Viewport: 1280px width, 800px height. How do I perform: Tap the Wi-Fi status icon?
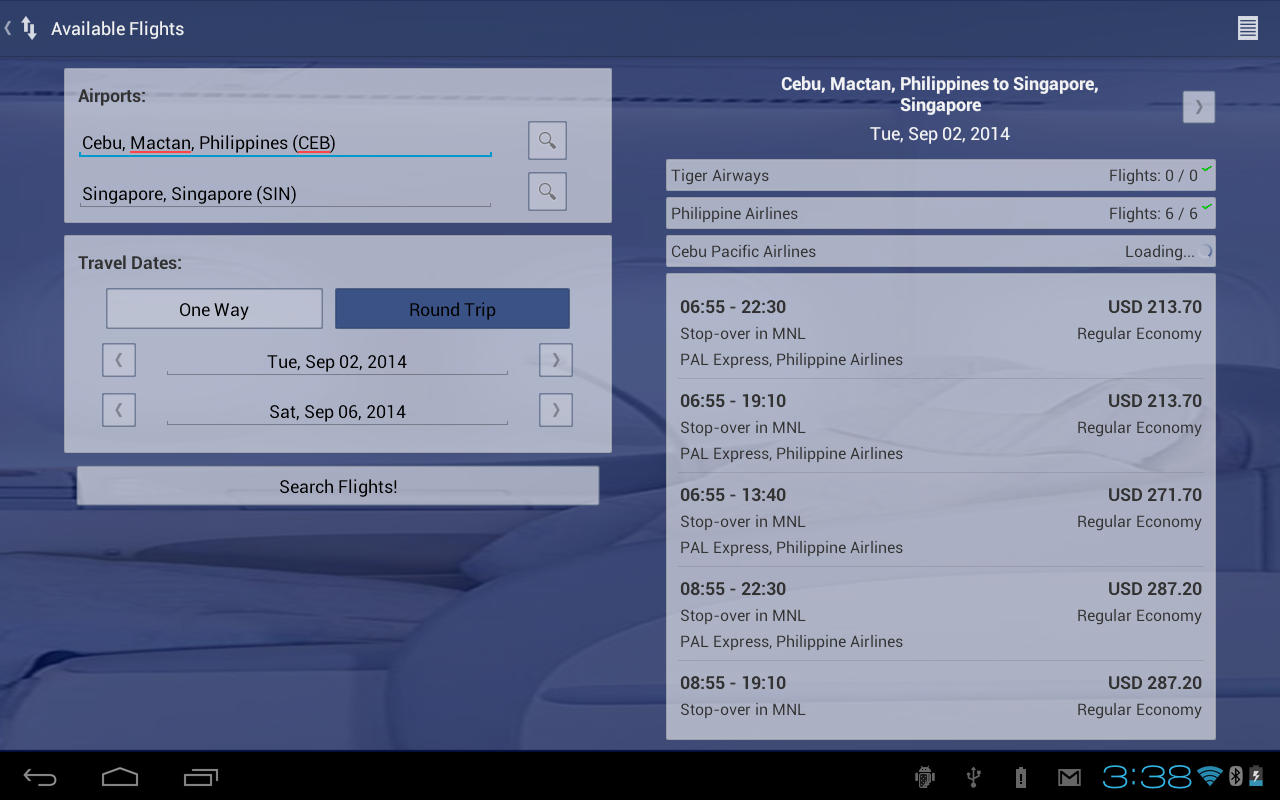pos(1210,776)
